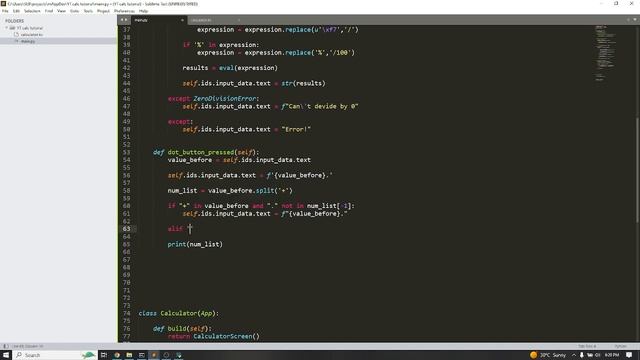Click the editor vertical scrollbar
The image size is (640, 360).
[x=637, y=171]
